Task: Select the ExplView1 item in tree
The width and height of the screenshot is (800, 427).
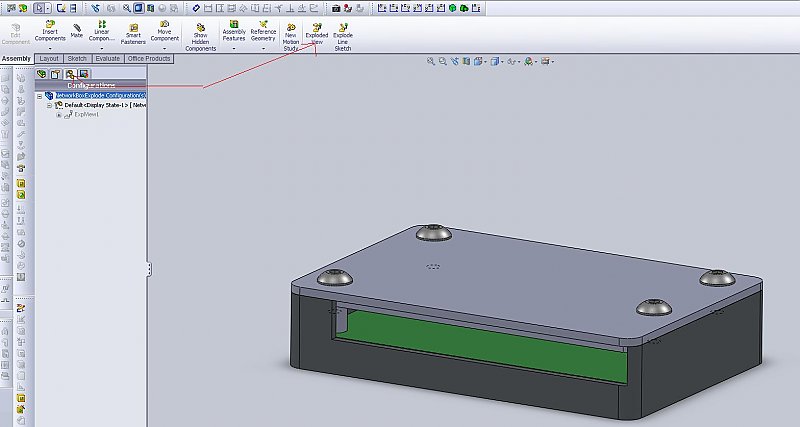Action: 88,114
